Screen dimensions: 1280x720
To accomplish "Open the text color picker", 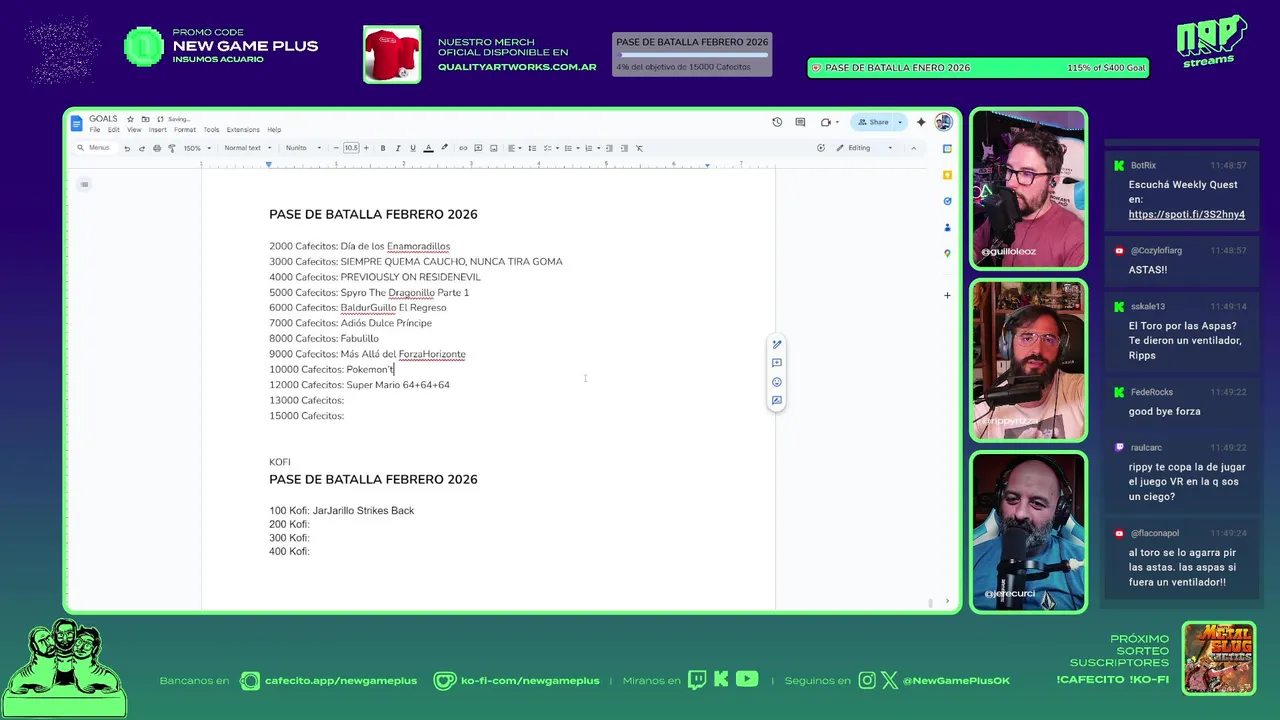I will click(428, 148).
